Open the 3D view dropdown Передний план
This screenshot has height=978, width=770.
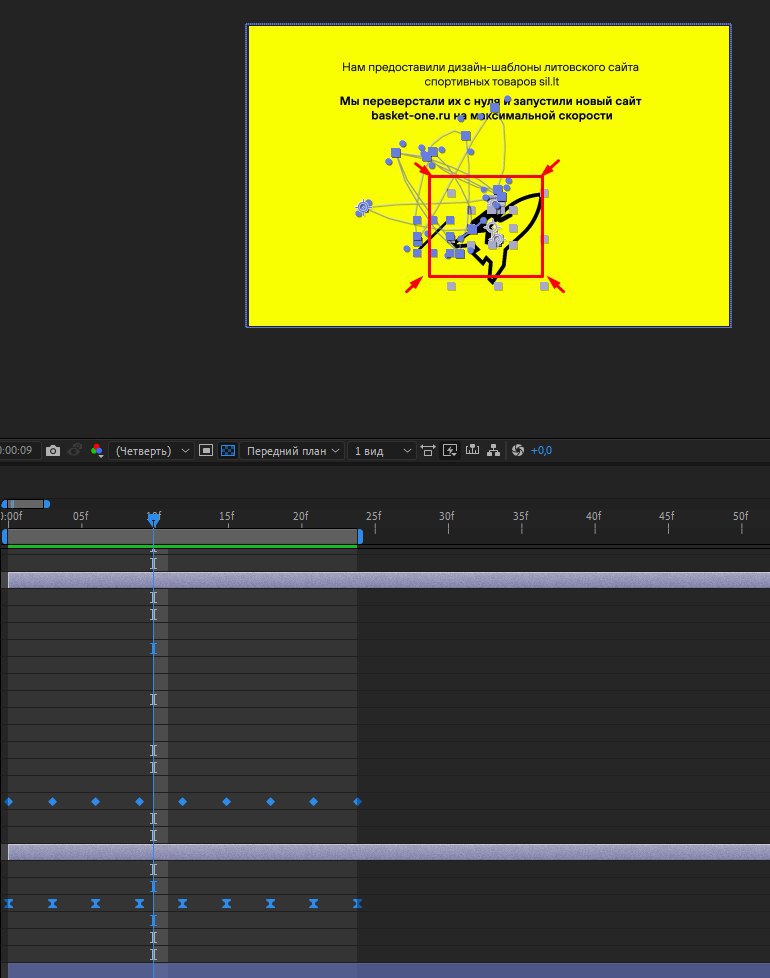pos(292,450)
